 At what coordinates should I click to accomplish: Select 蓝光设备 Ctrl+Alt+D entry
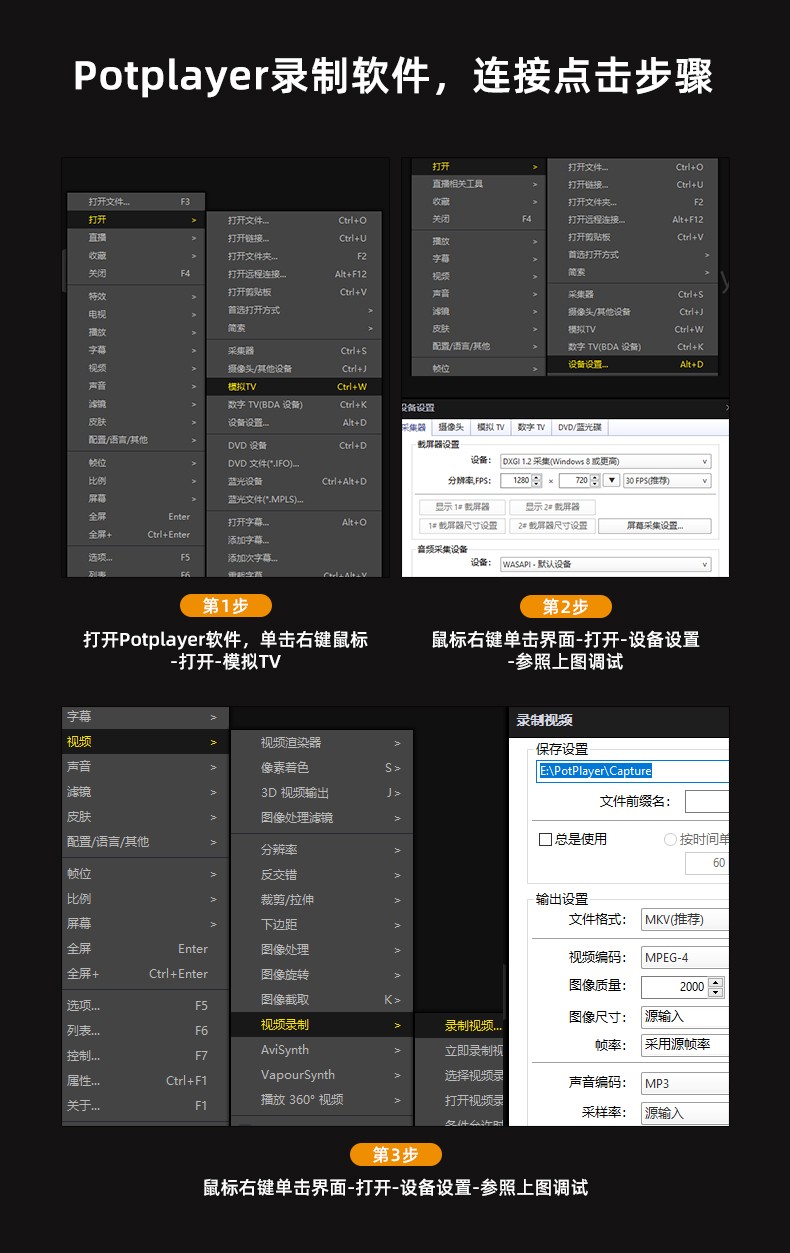(x=295, y=481)
